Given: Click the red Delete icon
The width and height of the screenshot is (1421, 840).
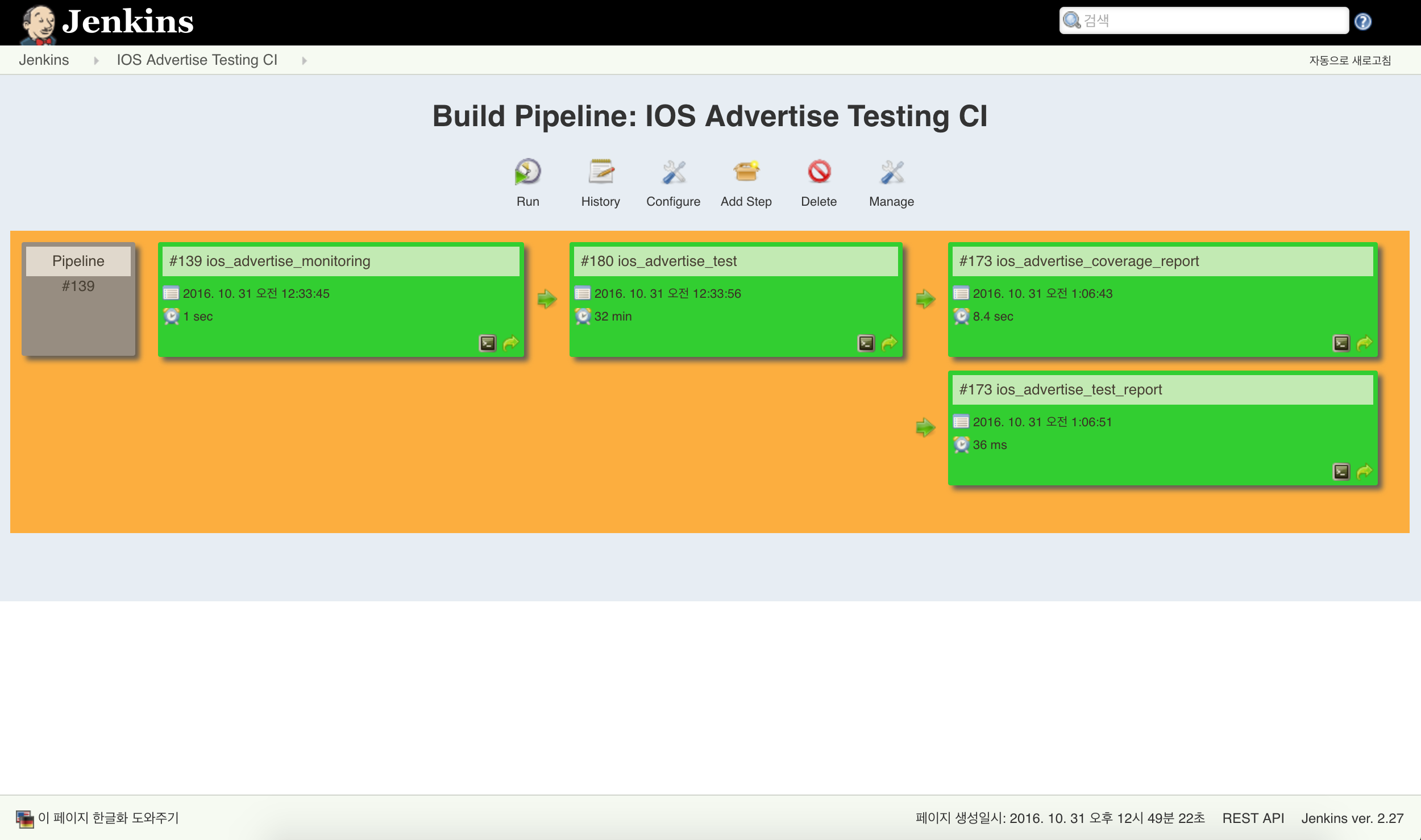Looking at the screenshot, I should (819, 172).
